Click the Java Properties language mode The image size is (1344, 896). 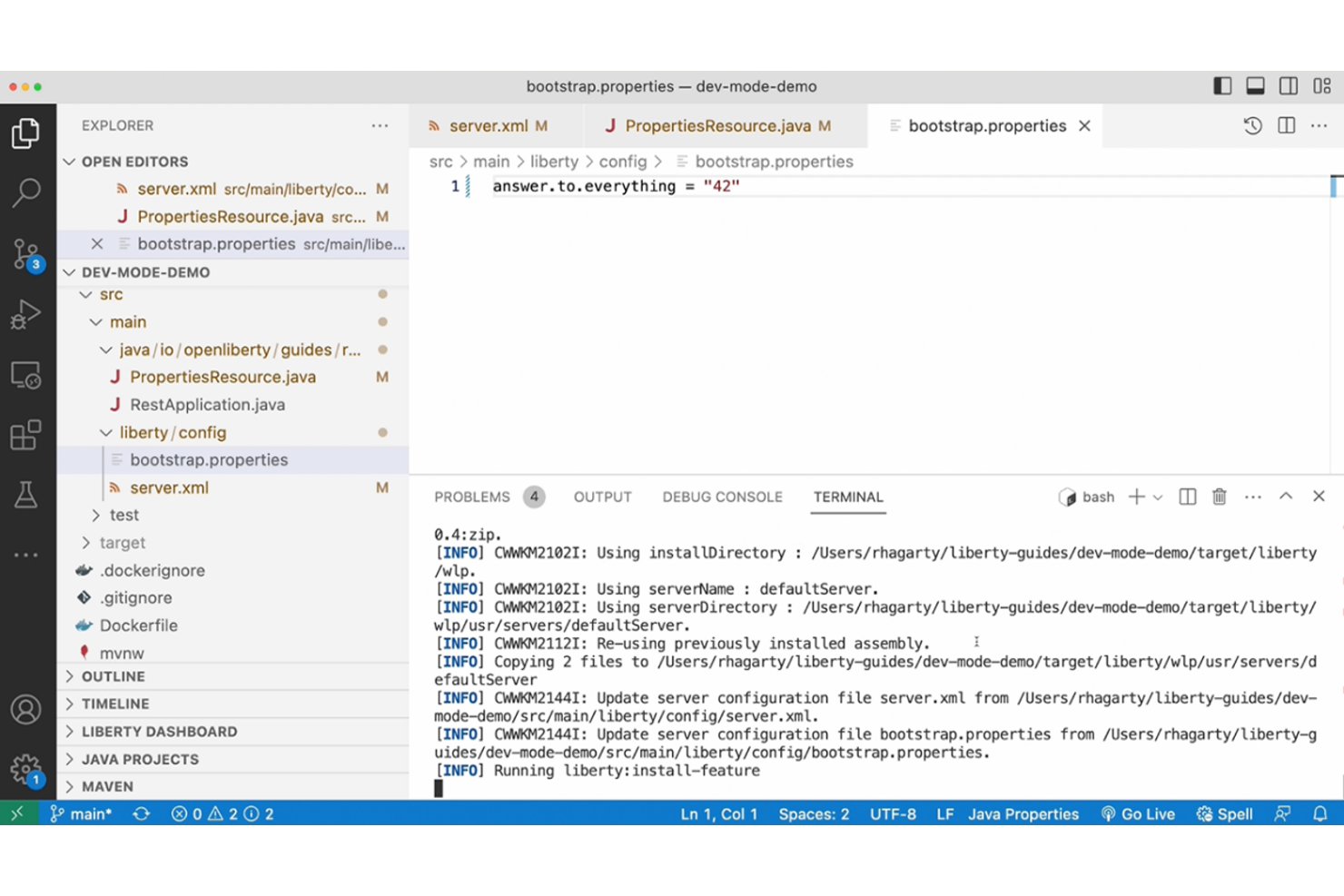[x=1023, y=814]
